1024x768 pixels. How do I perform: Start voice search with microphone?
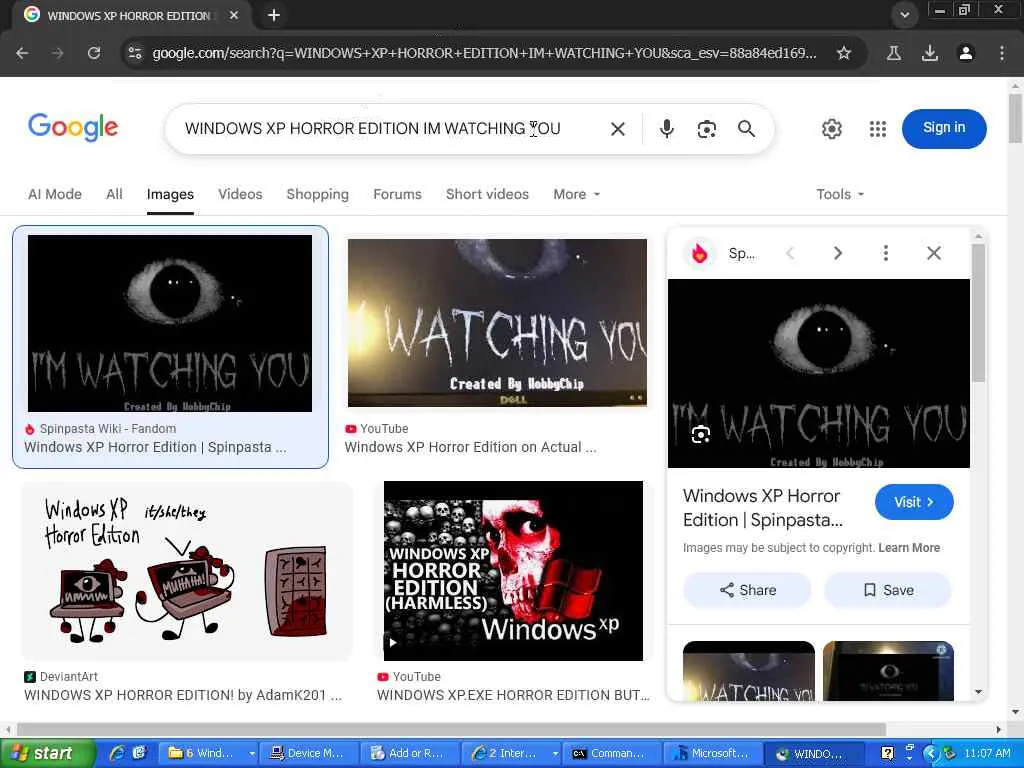pos(666,129)
